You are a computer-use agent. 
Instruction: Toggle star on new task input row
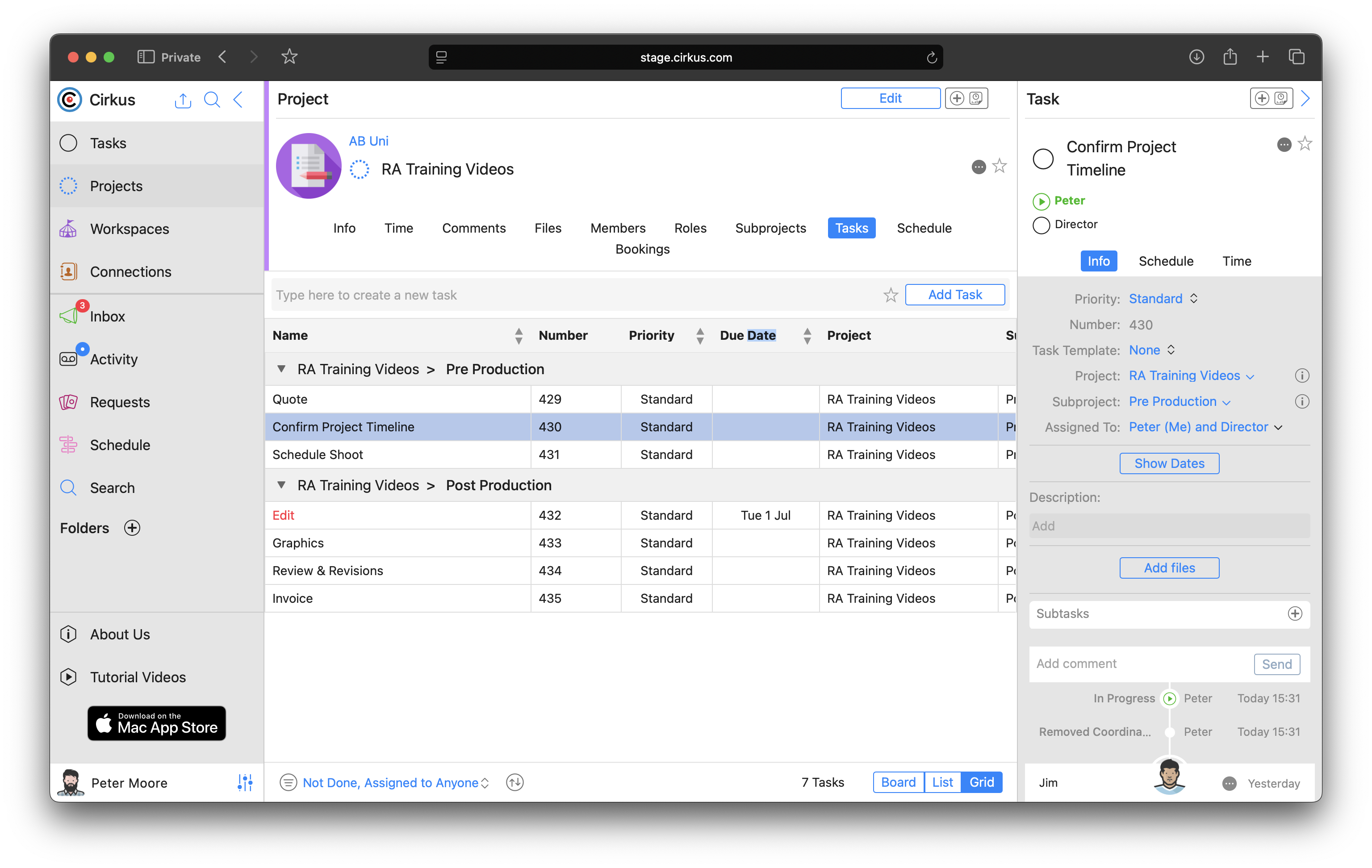891,295
